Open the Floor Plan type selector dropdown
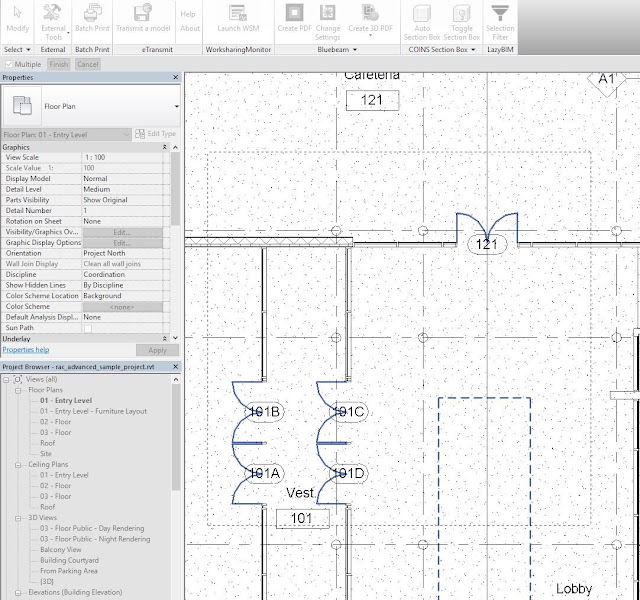Viewport: 640px width, 600px height. click(91, 106)
